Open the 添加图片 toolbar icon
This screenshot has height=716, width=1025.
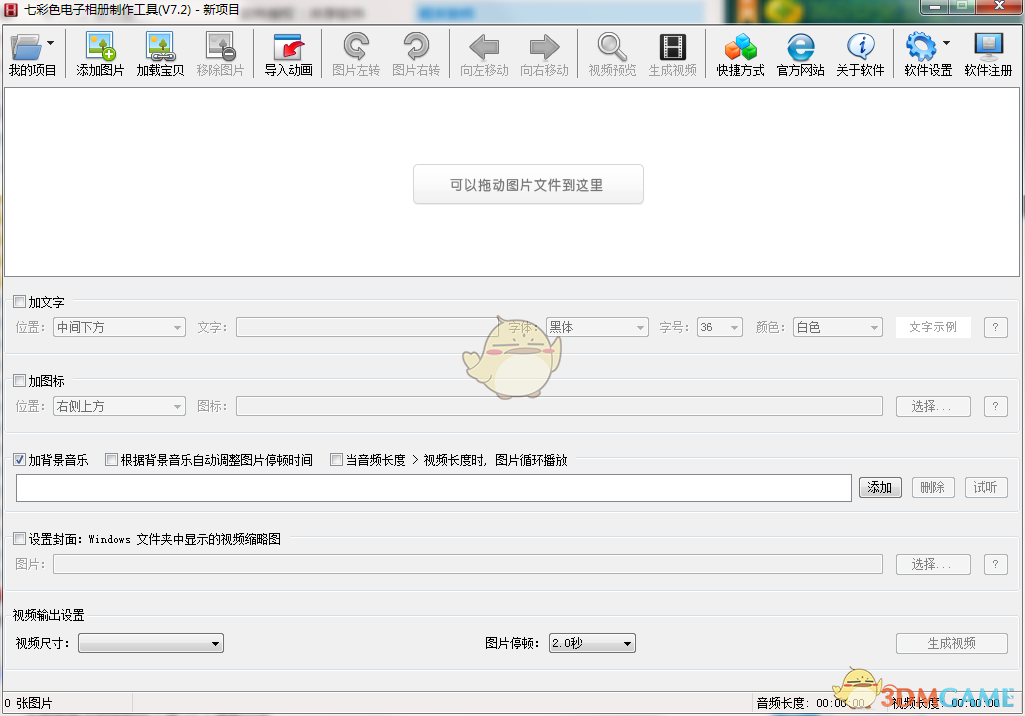[99, 53]
